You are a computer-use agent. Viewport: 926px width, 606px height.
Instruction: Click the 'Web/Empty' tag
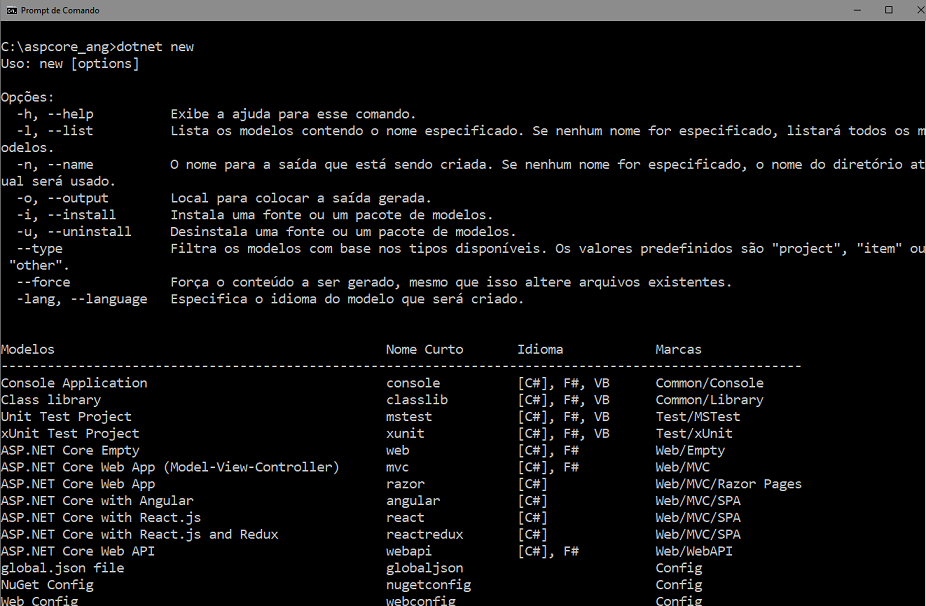point(690,451)
